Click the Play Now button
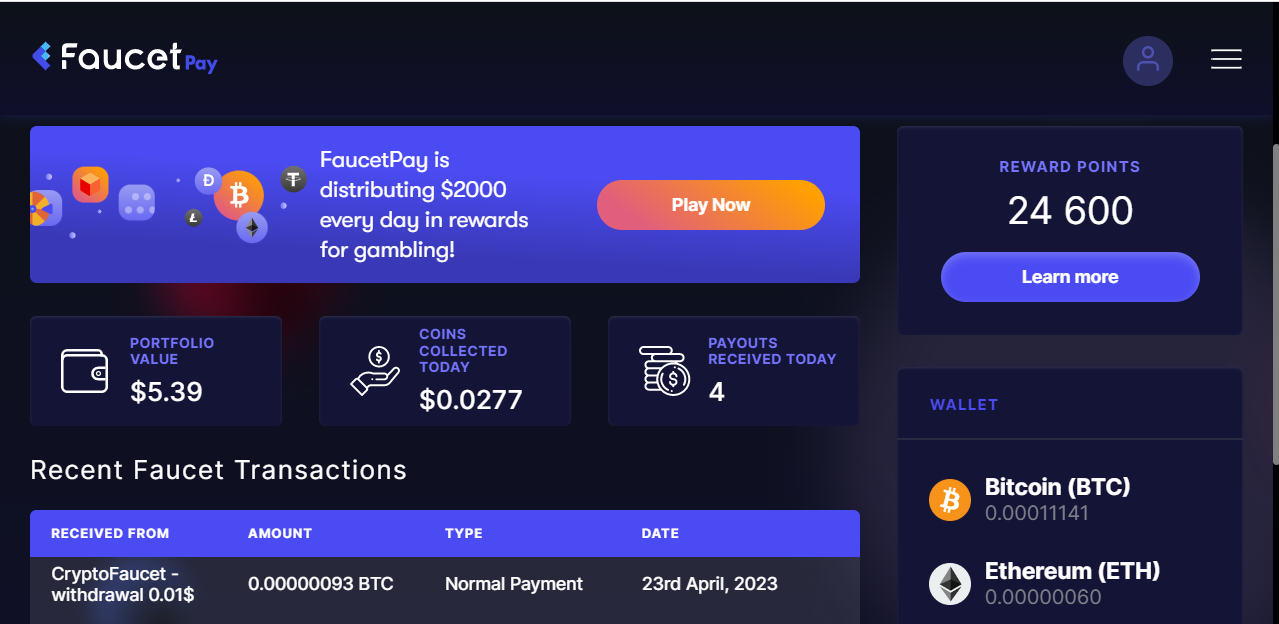 (x=711, y=205)
